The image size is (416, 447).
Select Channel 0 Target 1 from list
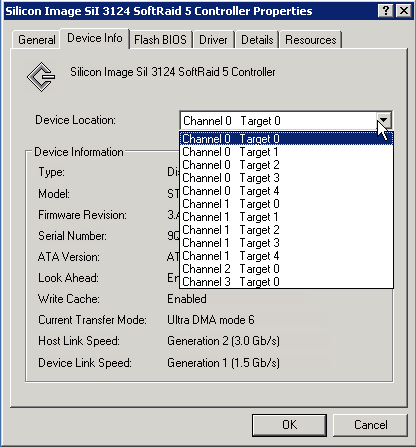pyautogui.click(x=286, y=152)
